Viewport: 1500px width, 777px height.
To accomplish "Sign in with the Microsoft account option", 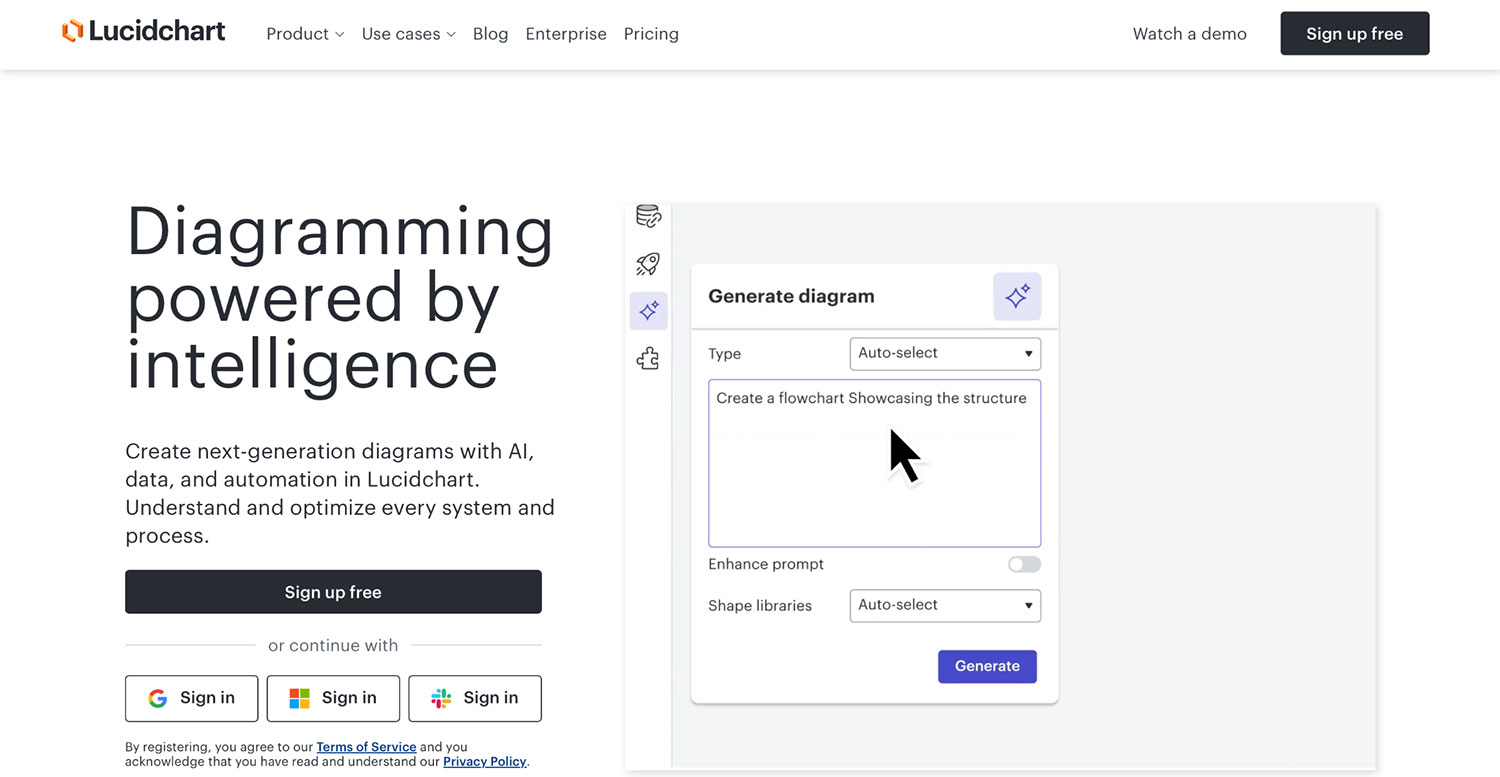I will click(x=333, y=698).
